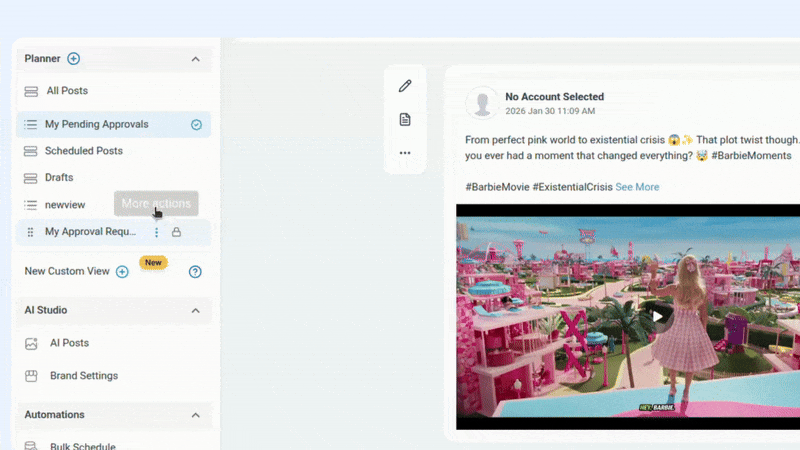Click the Brand Settings store icon

point(31,376)
